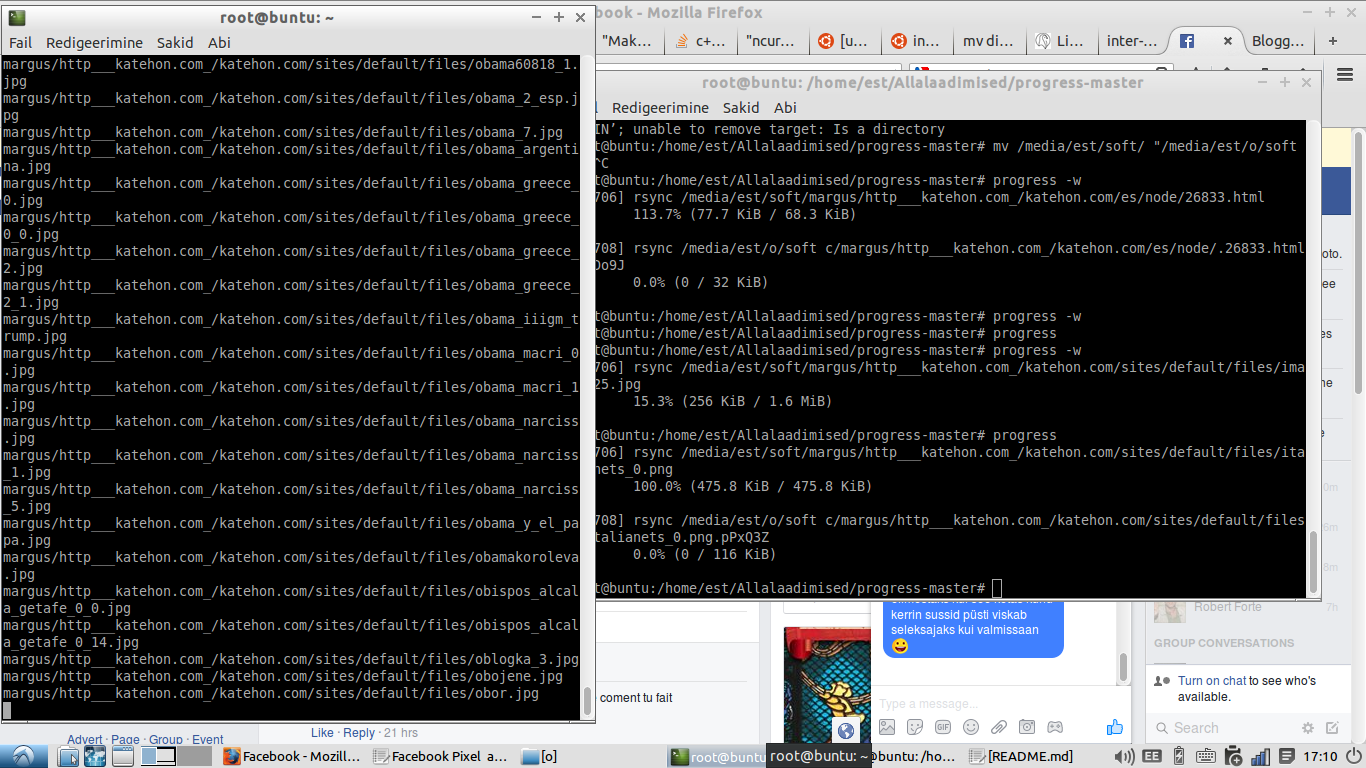The height and width of the screenshot is (768, 1366).
Task: Take a photo with the camera icon
Action: coord(1027,727)
